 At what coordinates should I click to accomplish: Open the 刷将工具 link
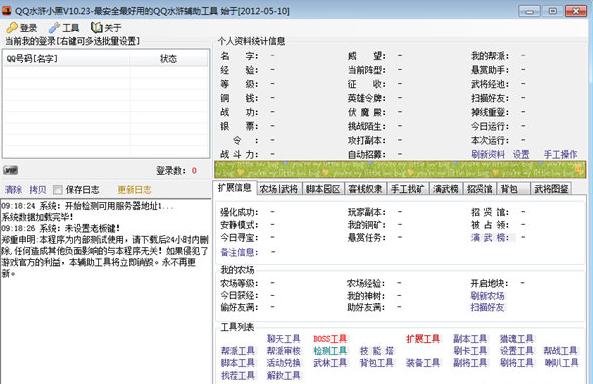click(x=517, y=363)
